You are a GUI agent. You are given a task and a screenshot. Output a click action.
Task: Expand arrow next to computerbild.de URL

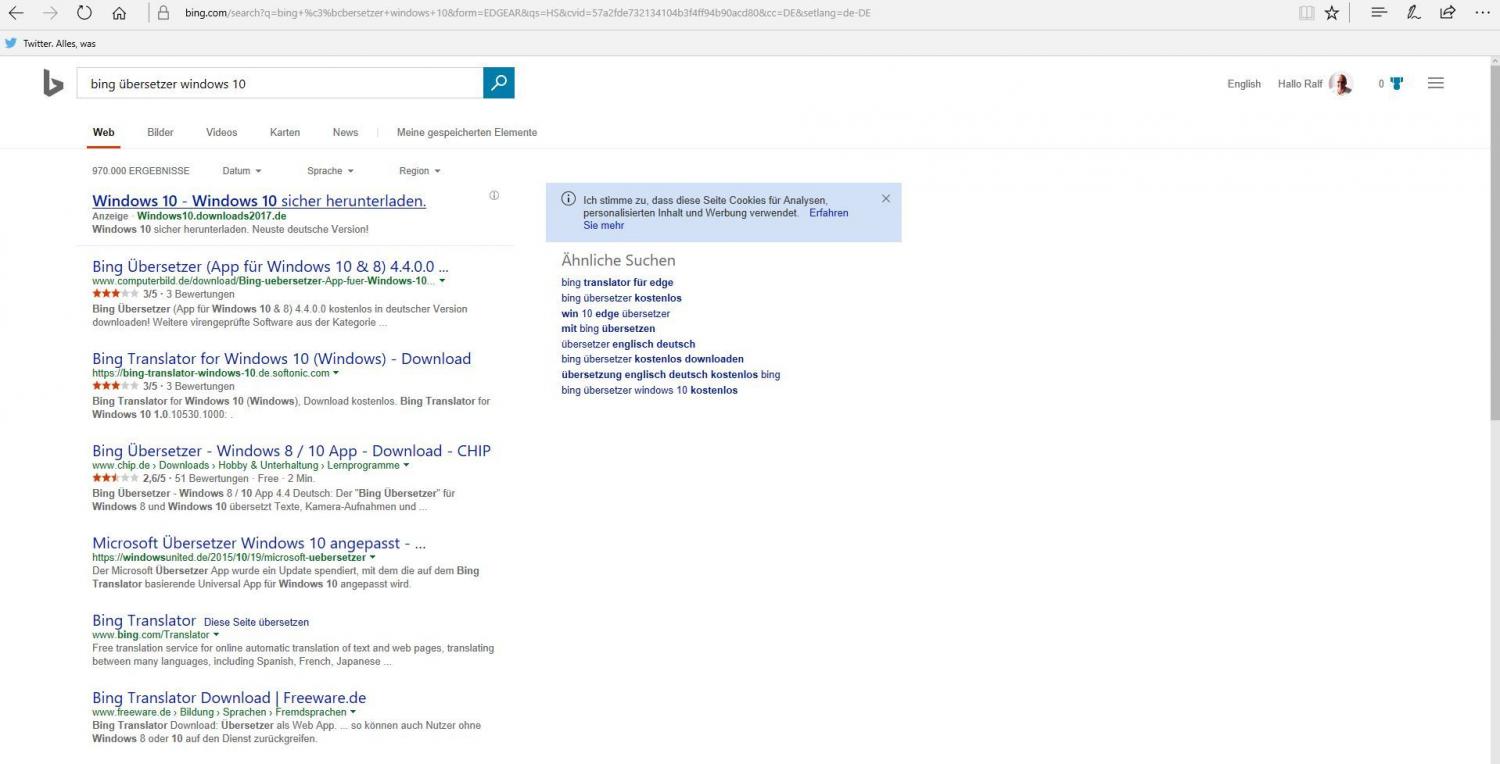[442, 281]
